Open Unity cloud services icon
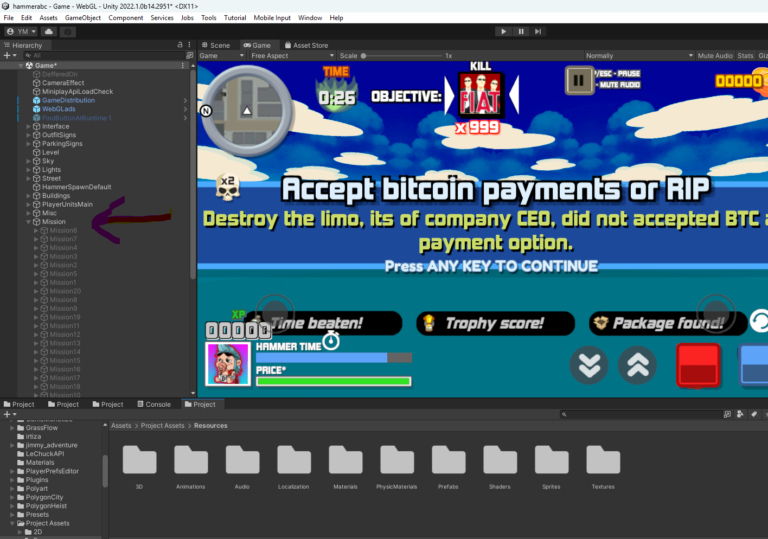The height and width of the screenshot is (539, 768). (48, 31)
